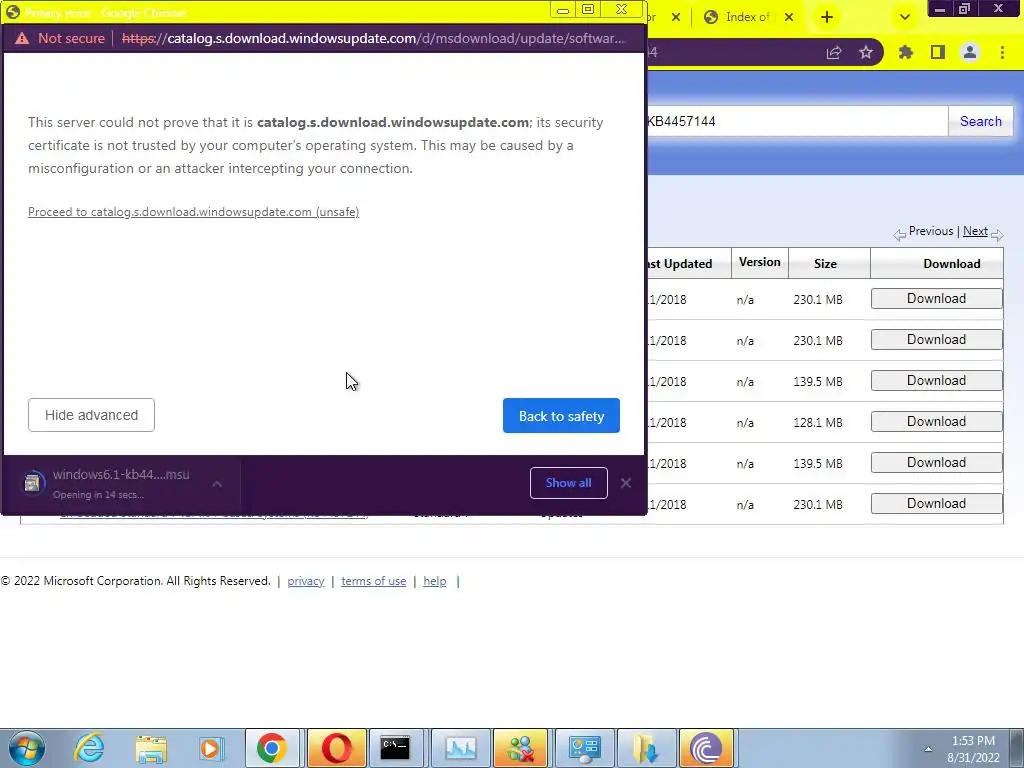Open the Extensions puzzle icon
1024x768 pixels.
[906, 52]
